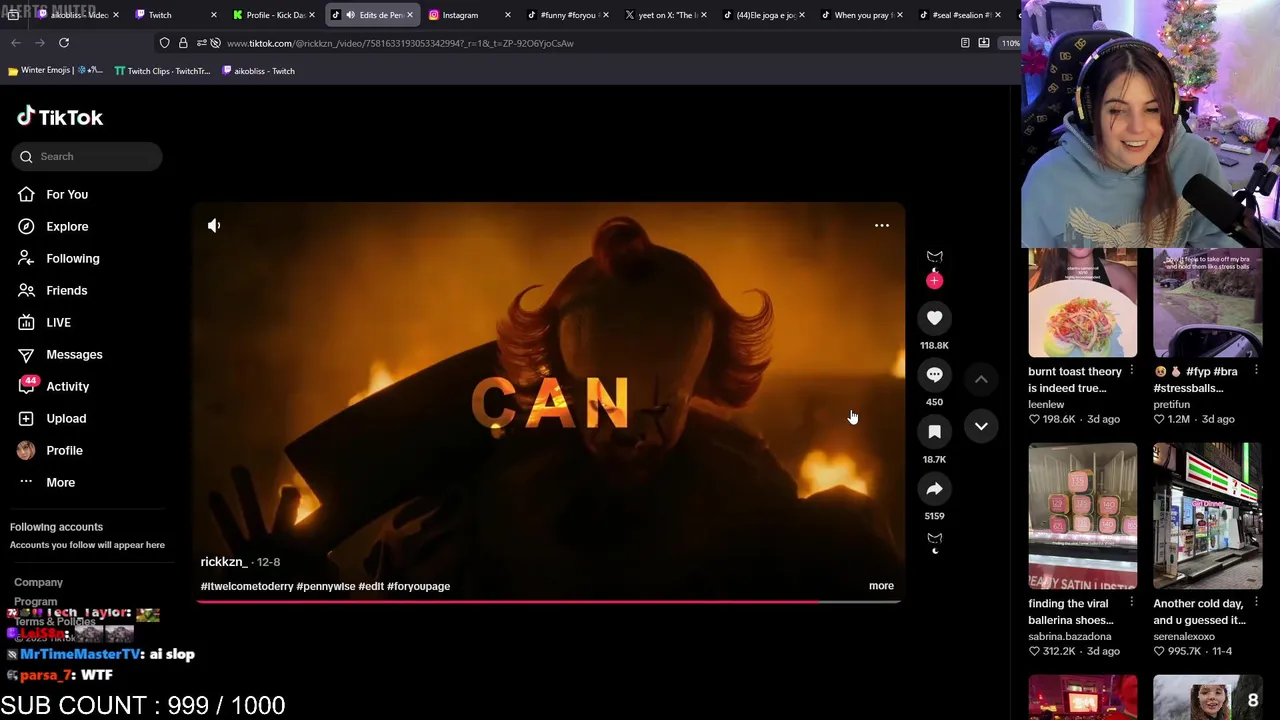The height and width of the screenshot is (720, 1280).
Task: Open the leenlew creator profile
Action: tap(1046, 404)
